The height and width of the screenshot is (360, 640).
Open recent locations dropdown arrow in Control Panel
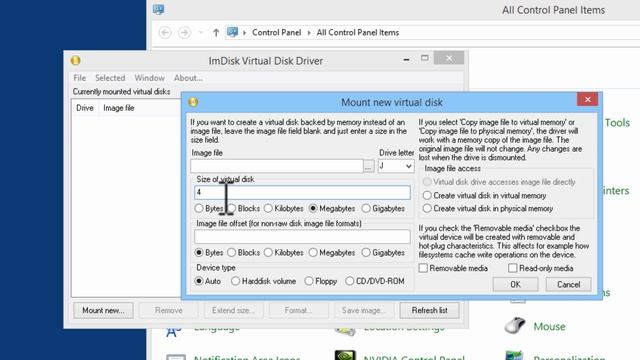(x=200, y=32)
